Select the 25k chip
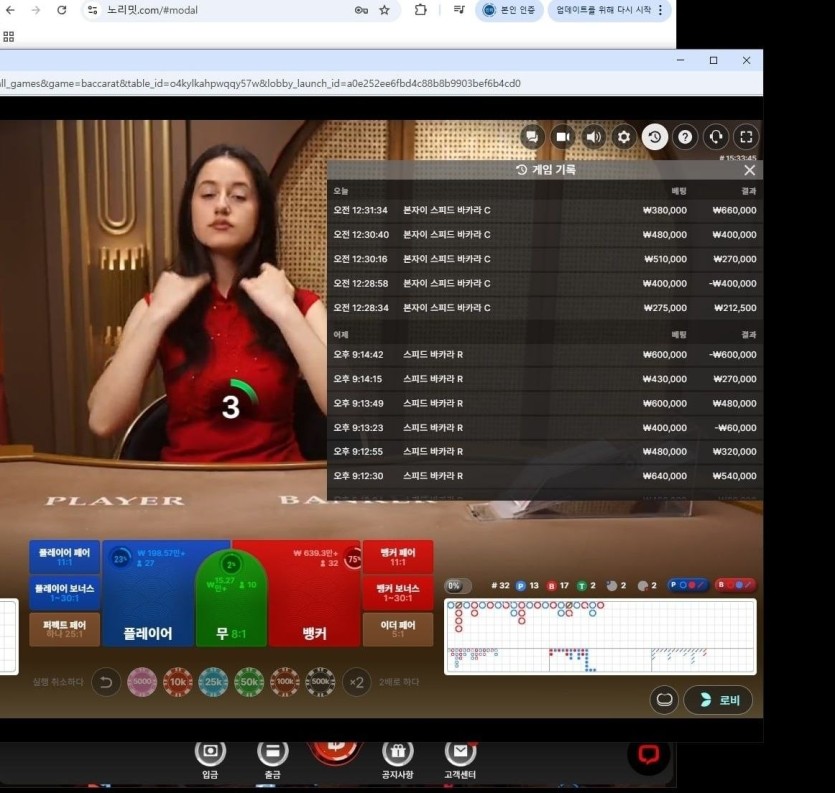The width and height of the screenshot is (835, 793). pyautogui.click(x=214, y=682)
